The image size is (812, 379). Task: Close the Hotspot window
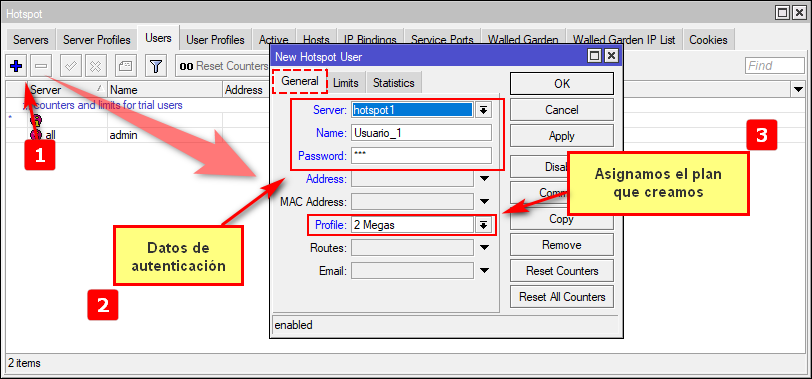tap(799, 12)
